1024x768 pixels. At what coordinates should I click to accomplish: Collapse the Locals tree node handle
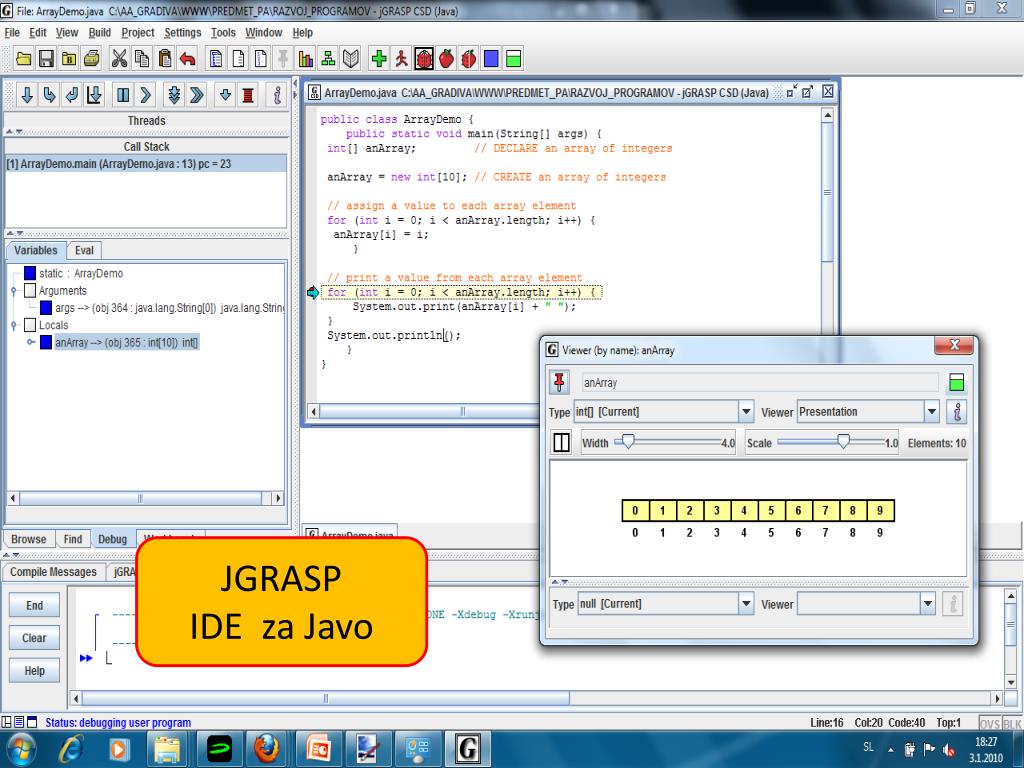coord(14,325)
